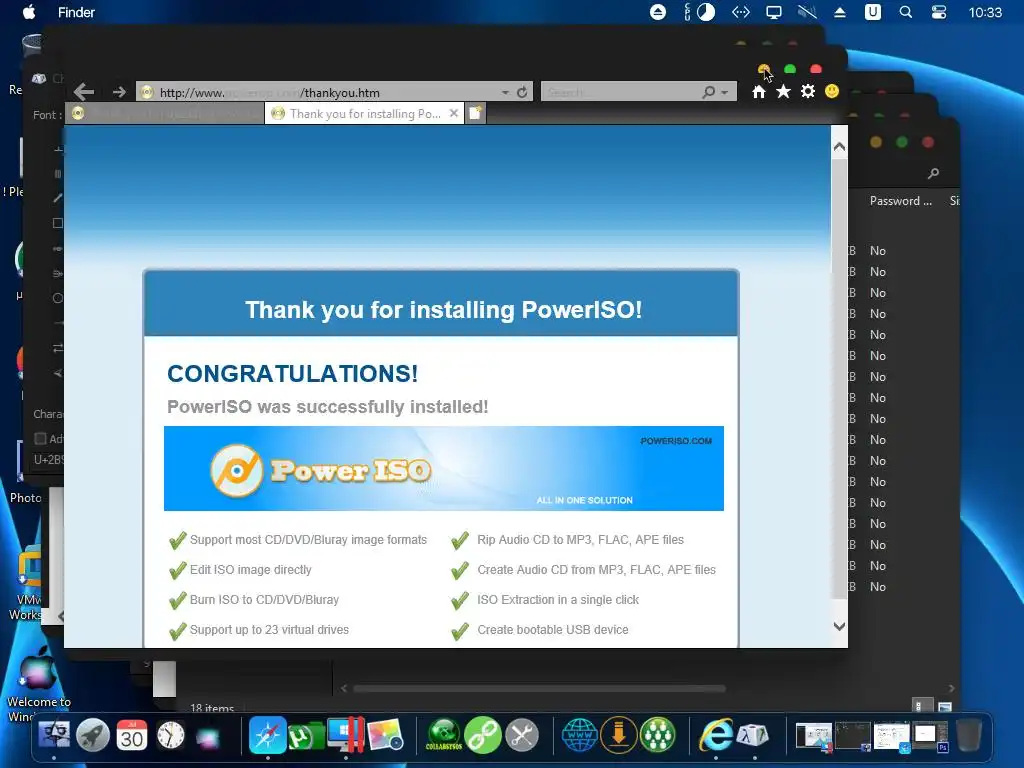Click 'Support most CD/DVD/Bluray image formats' text
Viewport: 1024px width, 768px height.
pyautogui.click(x=308, y=539)
